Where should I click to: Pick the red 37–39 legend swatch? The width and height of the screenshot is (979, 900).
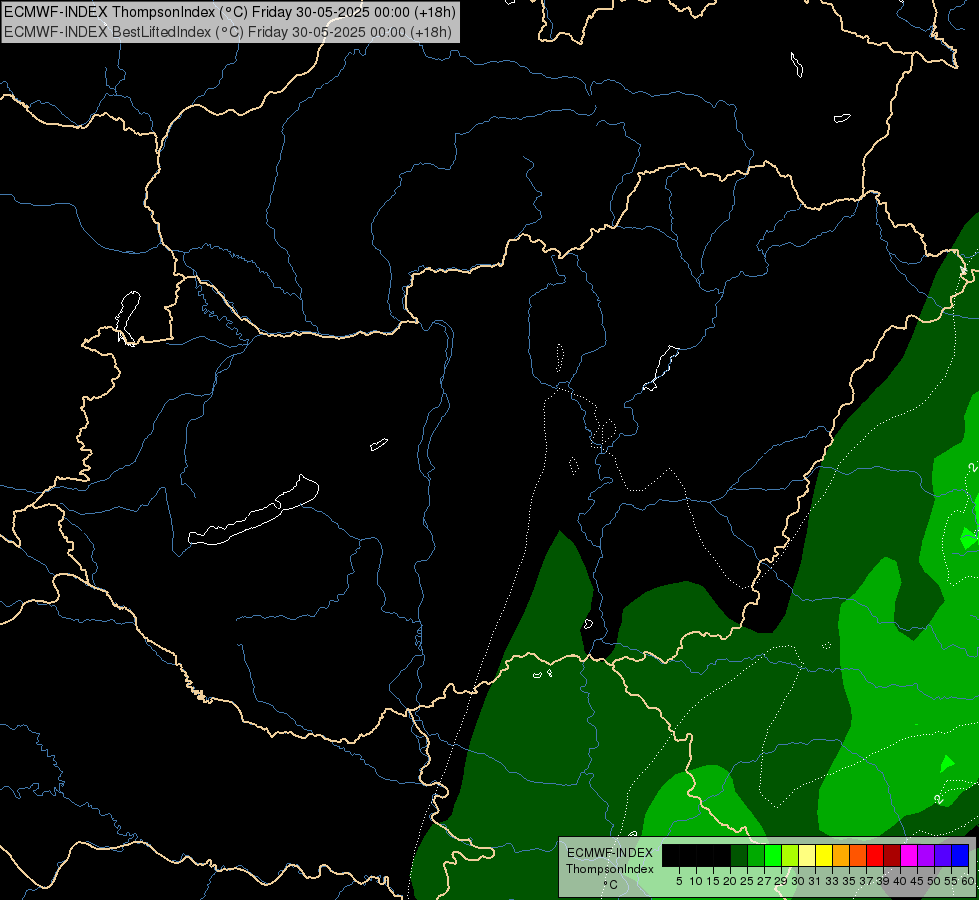(x=875, y=855)
